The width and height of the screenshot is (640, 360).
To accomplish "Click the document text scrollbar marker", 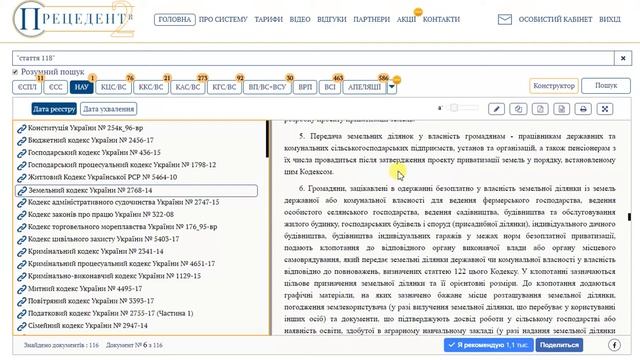I will (629, 217).
